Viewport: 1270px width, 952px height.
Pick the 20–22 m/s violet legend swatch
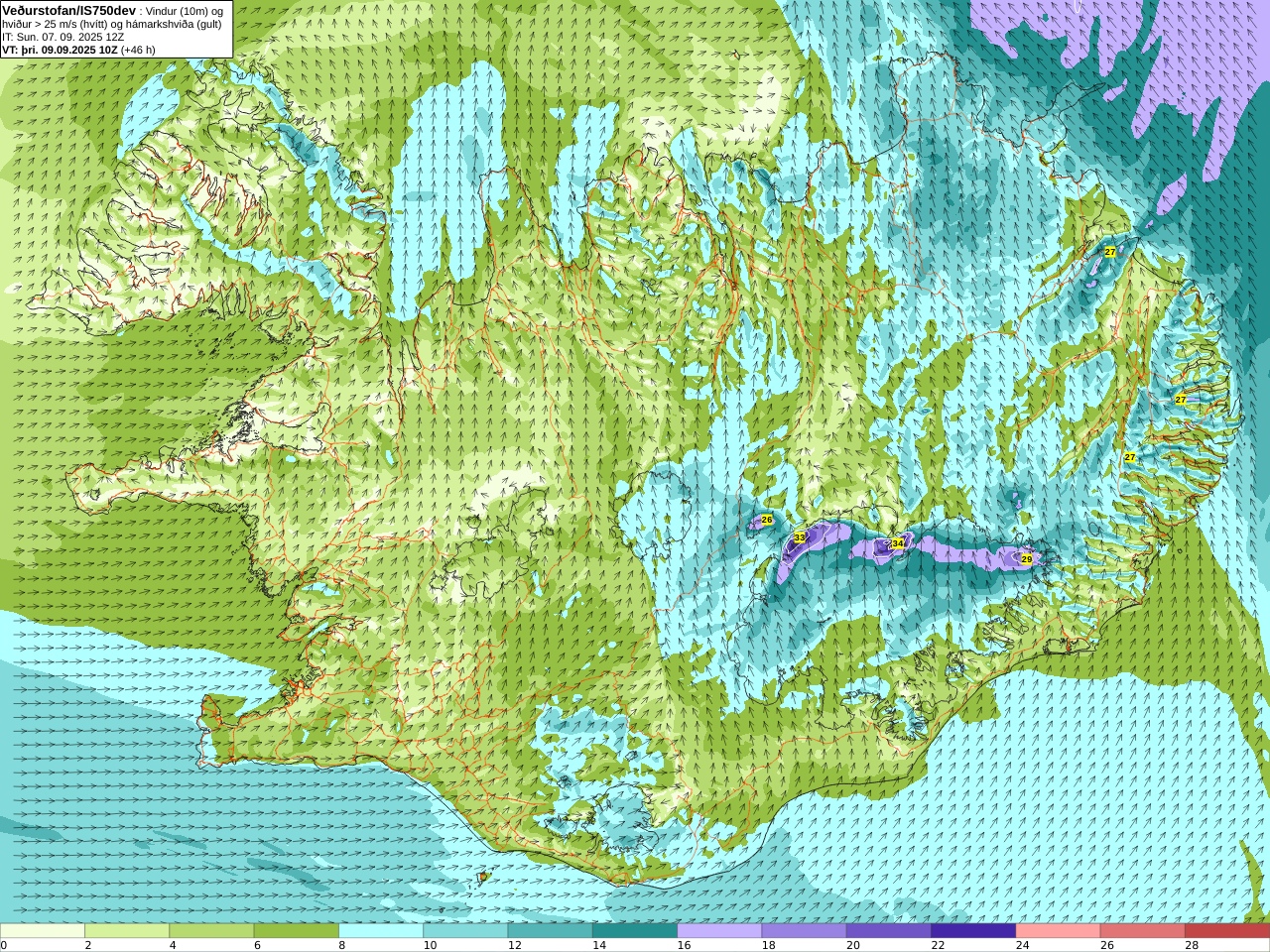point(888,931)
